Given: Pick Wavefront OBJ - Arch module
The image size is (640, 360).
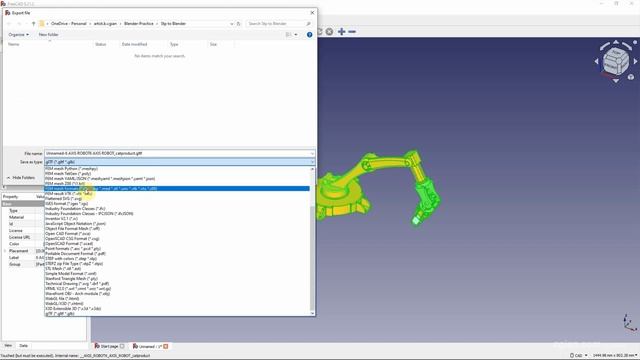Looking at the screenshot, I should [x=78, y=293].
